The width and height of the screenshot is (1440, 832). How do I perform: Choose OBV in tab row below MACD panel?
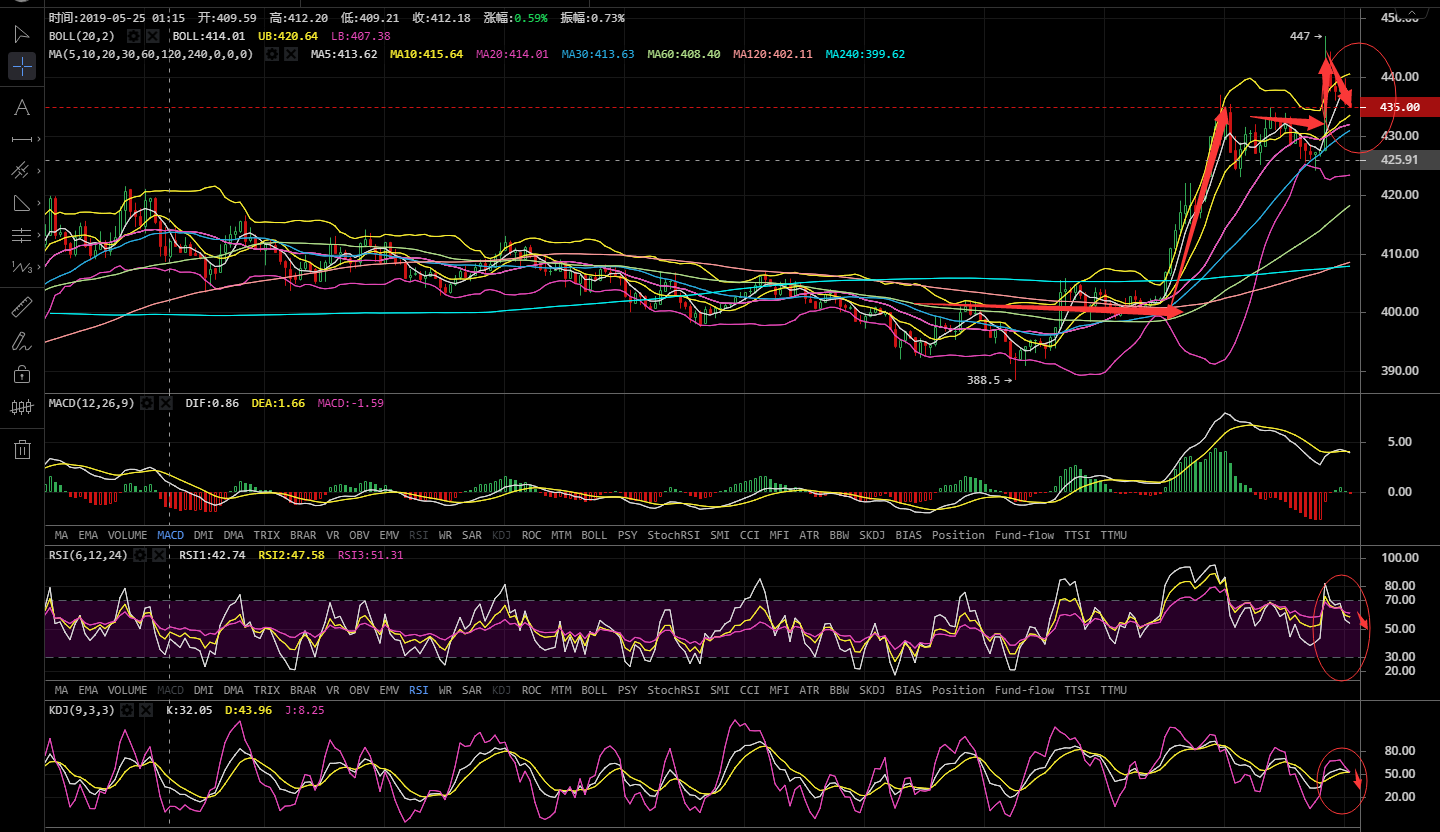359,535
